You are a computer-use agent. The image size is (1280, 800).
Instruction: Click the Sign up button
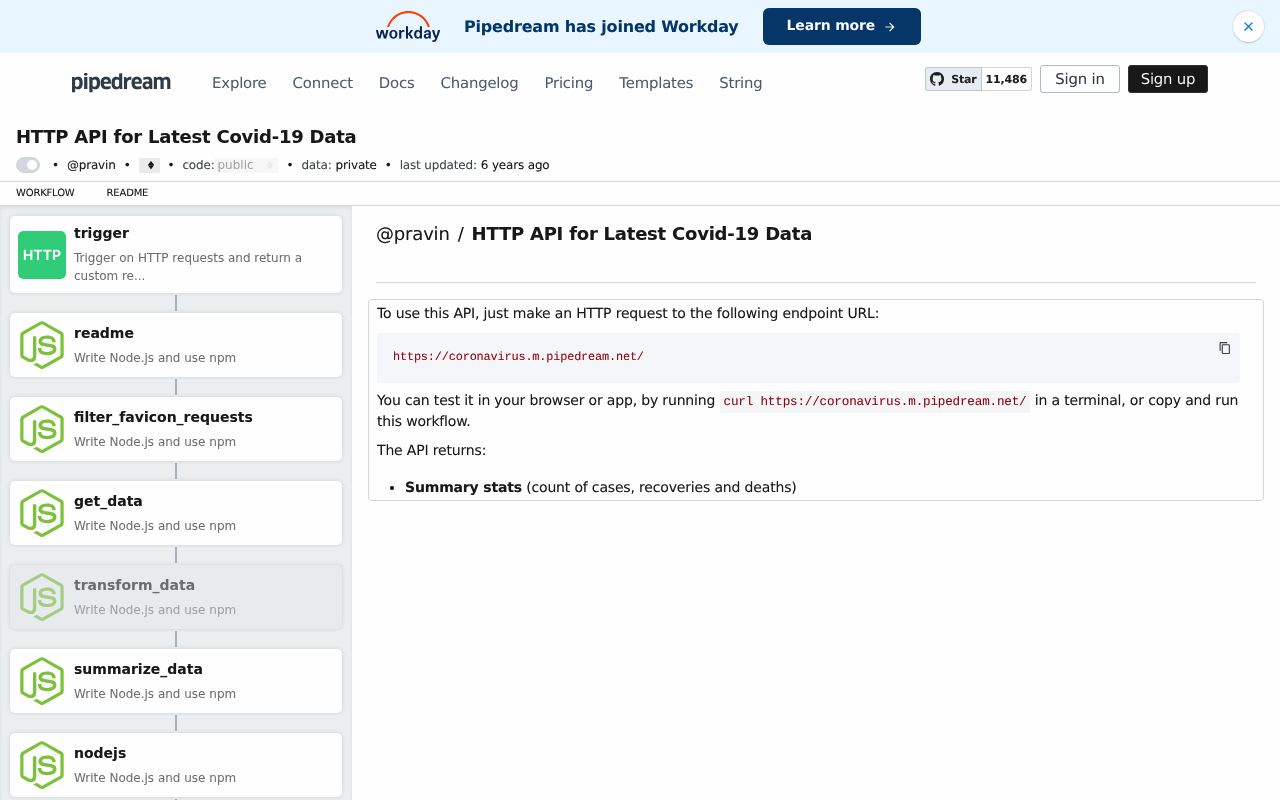(1168, 79)
